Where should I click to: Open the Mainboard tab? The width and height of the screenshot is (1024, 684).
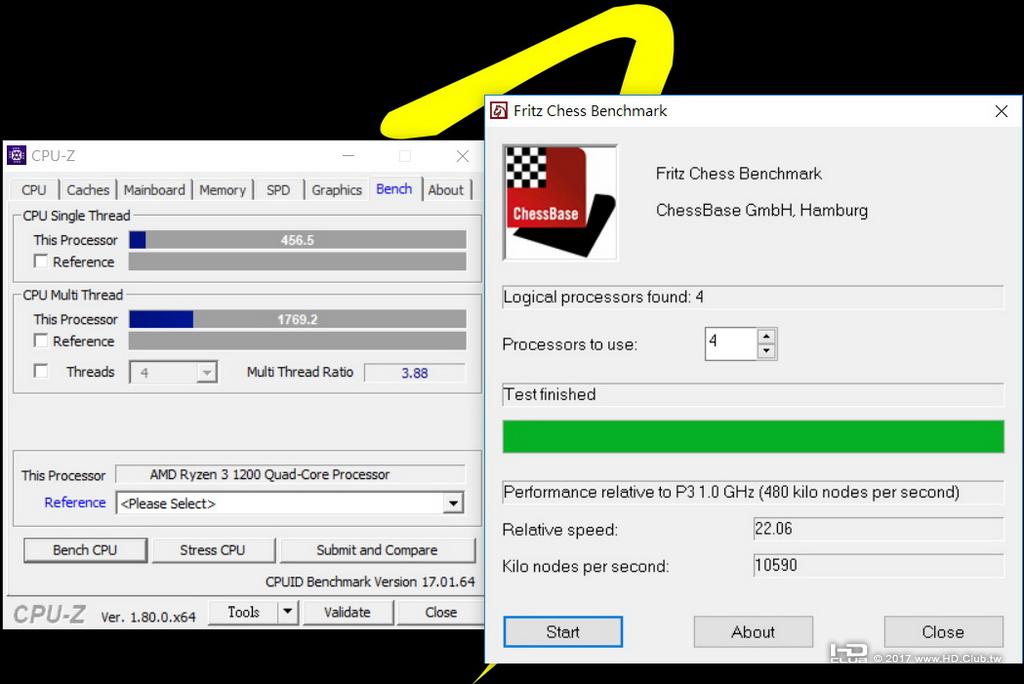click(x=154, y=190)
